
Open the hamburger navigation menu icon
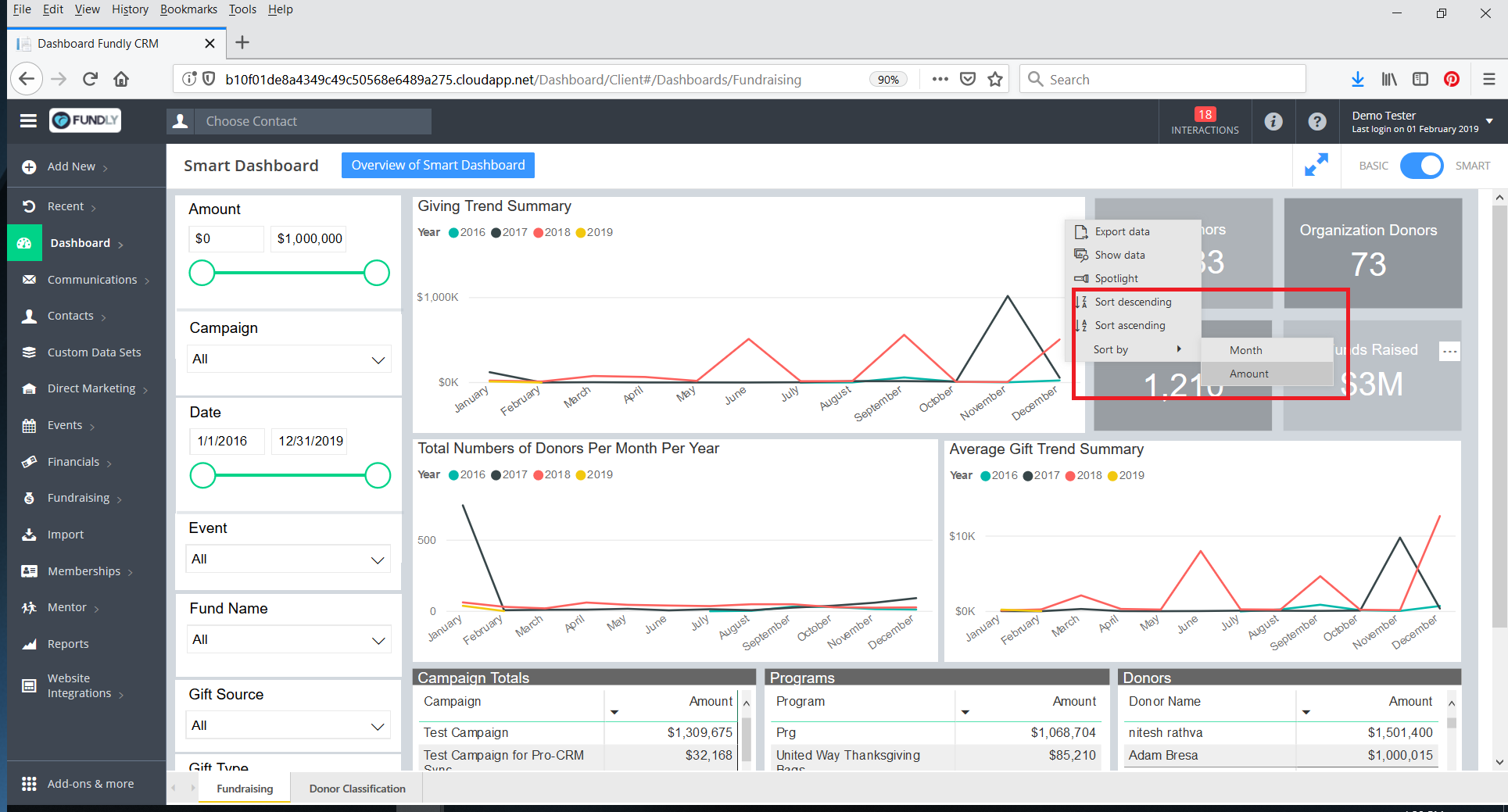28,120
